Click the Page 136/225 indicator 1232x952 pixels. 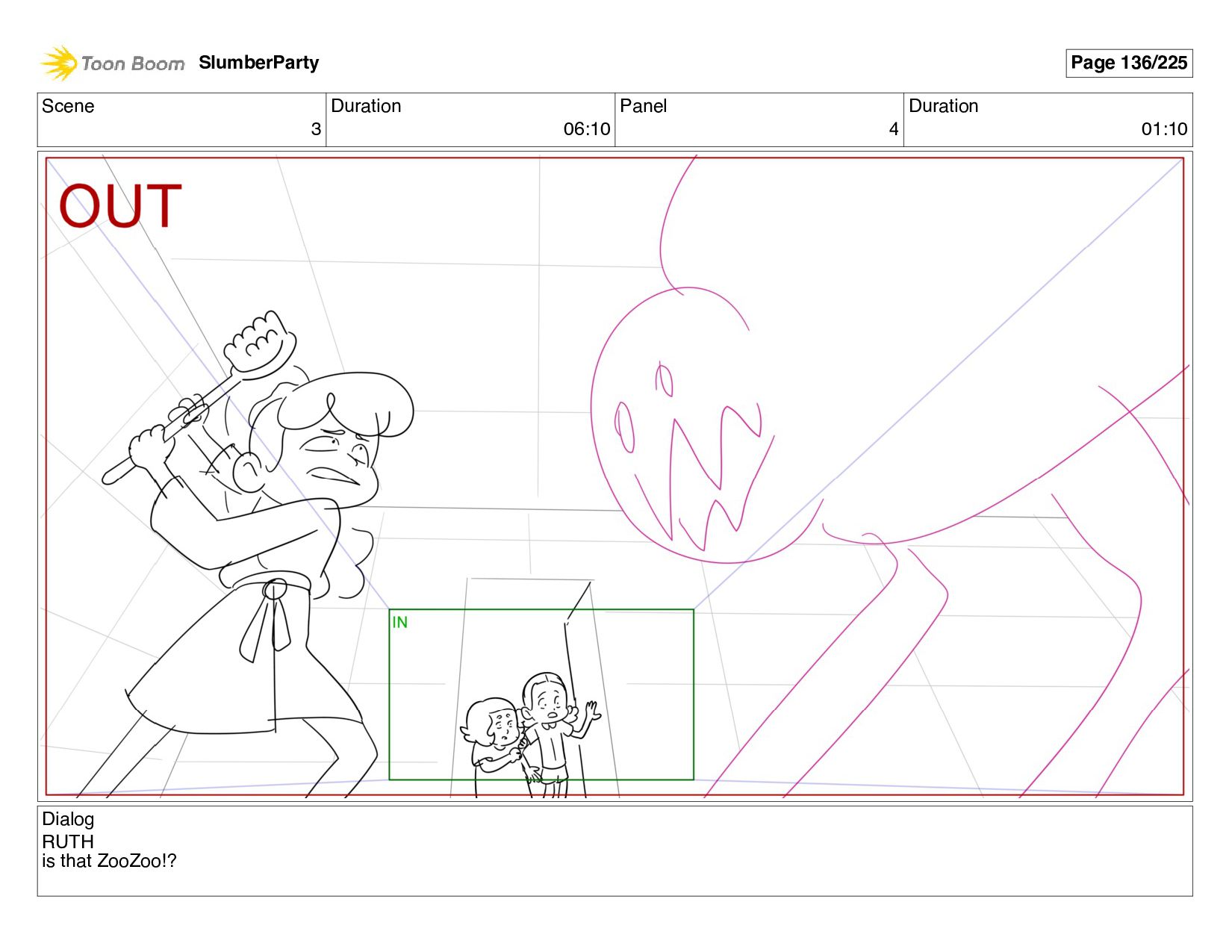coord(1128,63)
